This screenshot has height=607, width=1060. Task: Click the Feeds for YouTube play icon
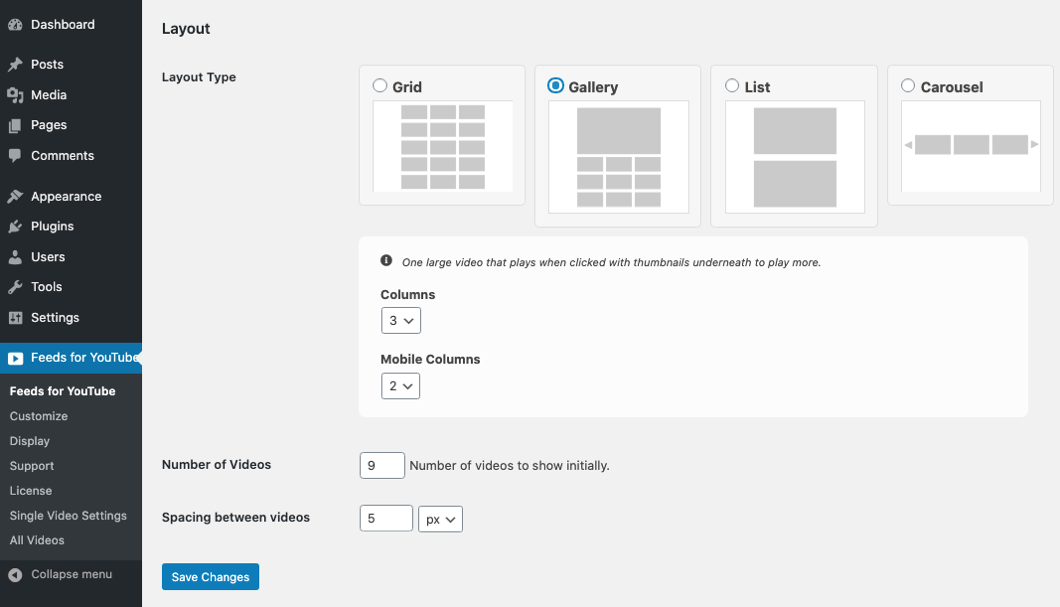coord(15,358)
